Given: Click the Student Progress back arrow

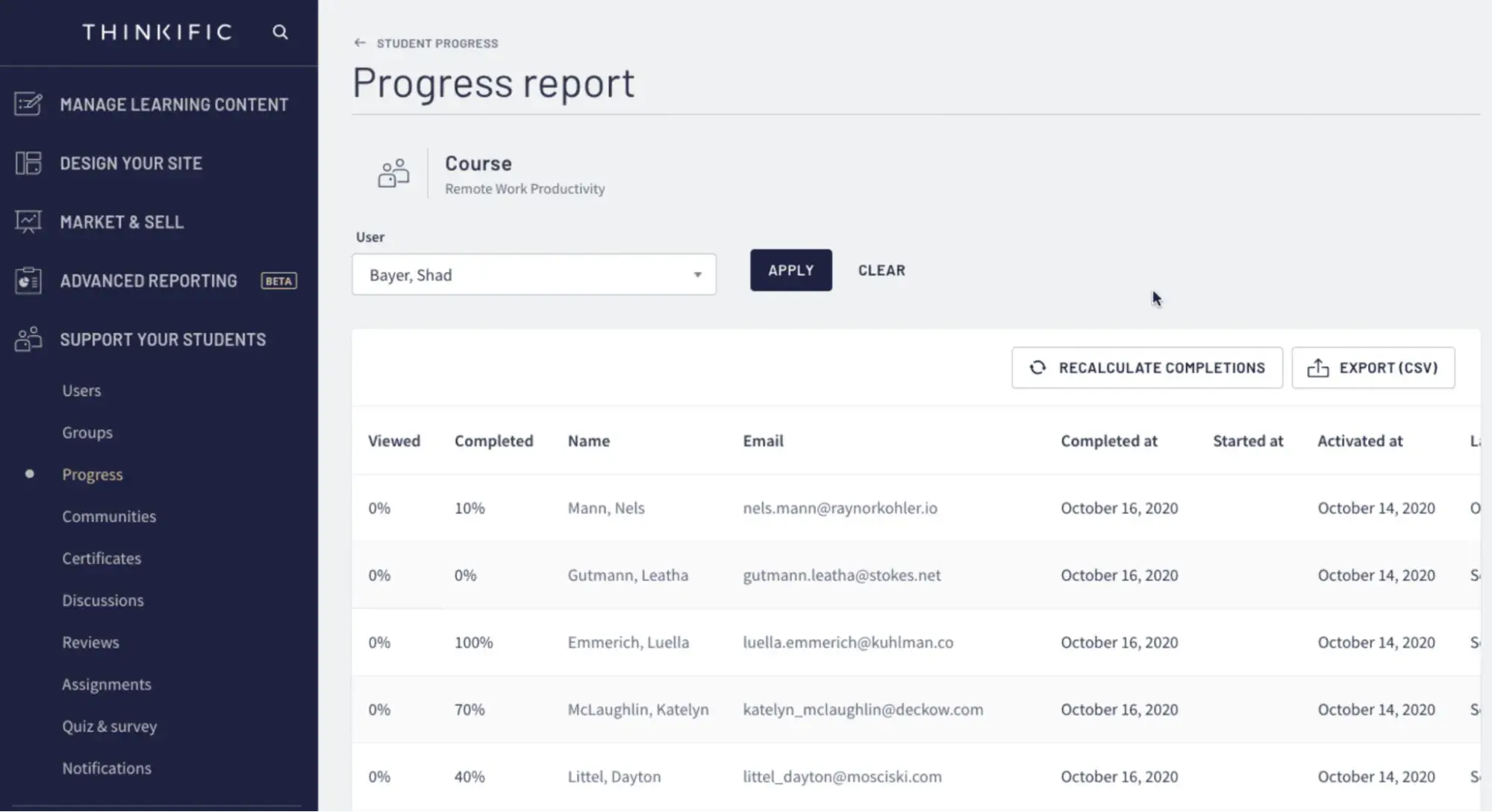Looking at the screenshot, I should pyautogui.click(x=360, y=42).
